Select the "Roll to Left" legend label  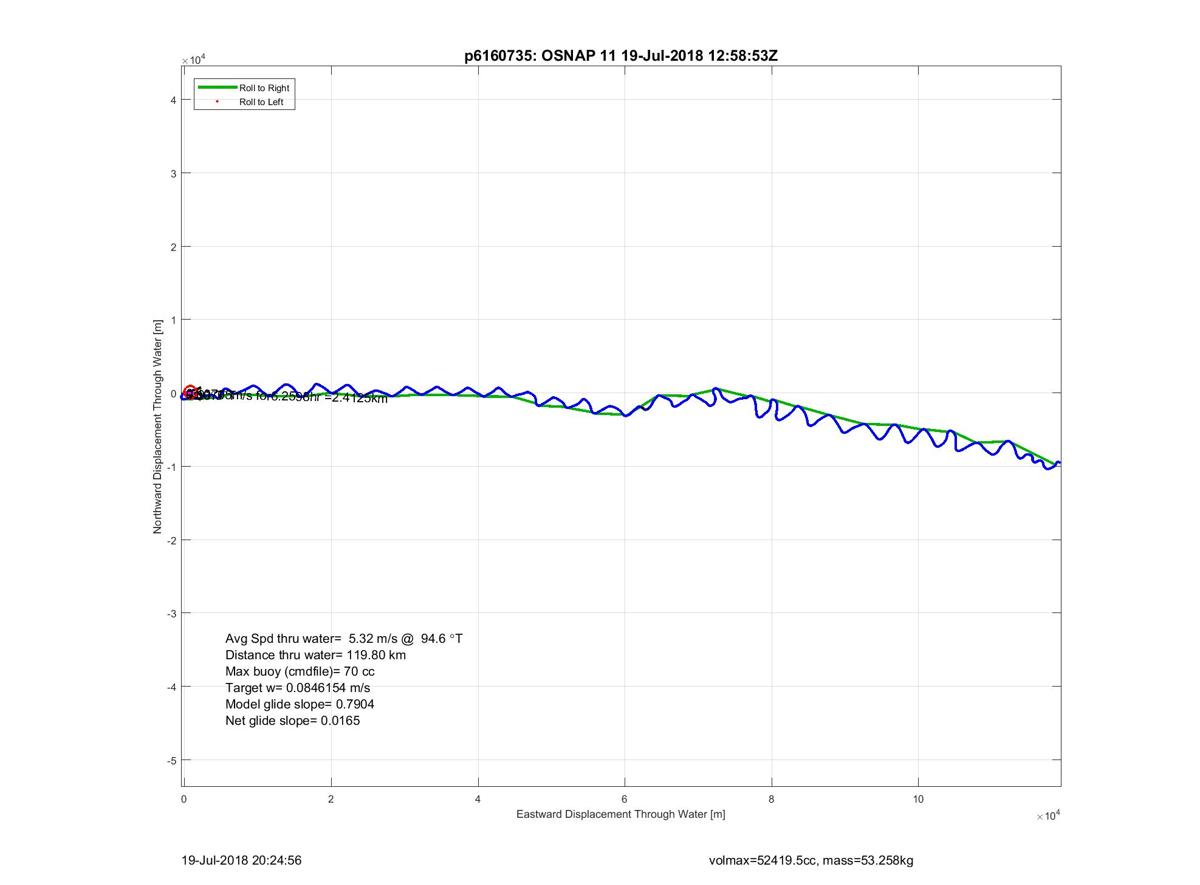pos(262,102)
